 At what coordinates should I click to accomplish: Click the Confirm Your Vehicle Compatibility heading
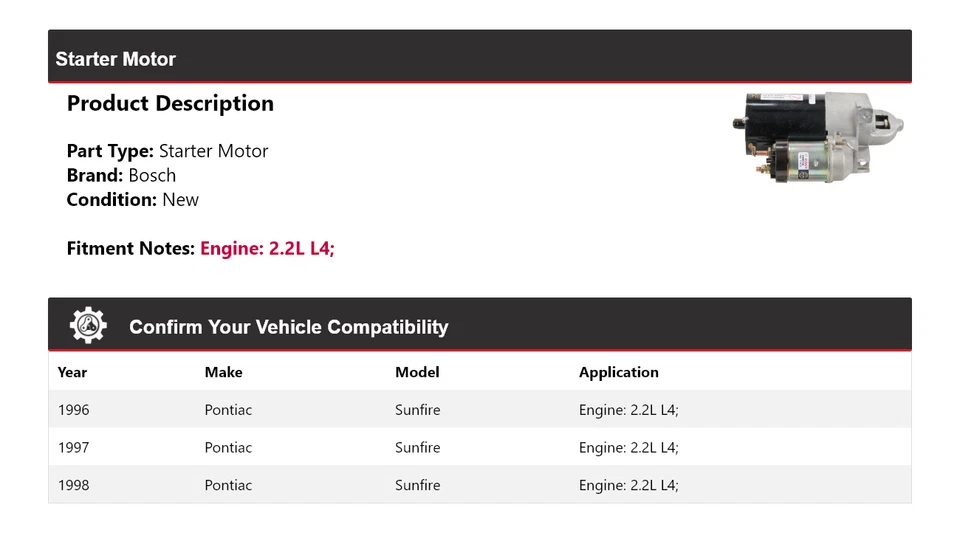tap(288, 327)
